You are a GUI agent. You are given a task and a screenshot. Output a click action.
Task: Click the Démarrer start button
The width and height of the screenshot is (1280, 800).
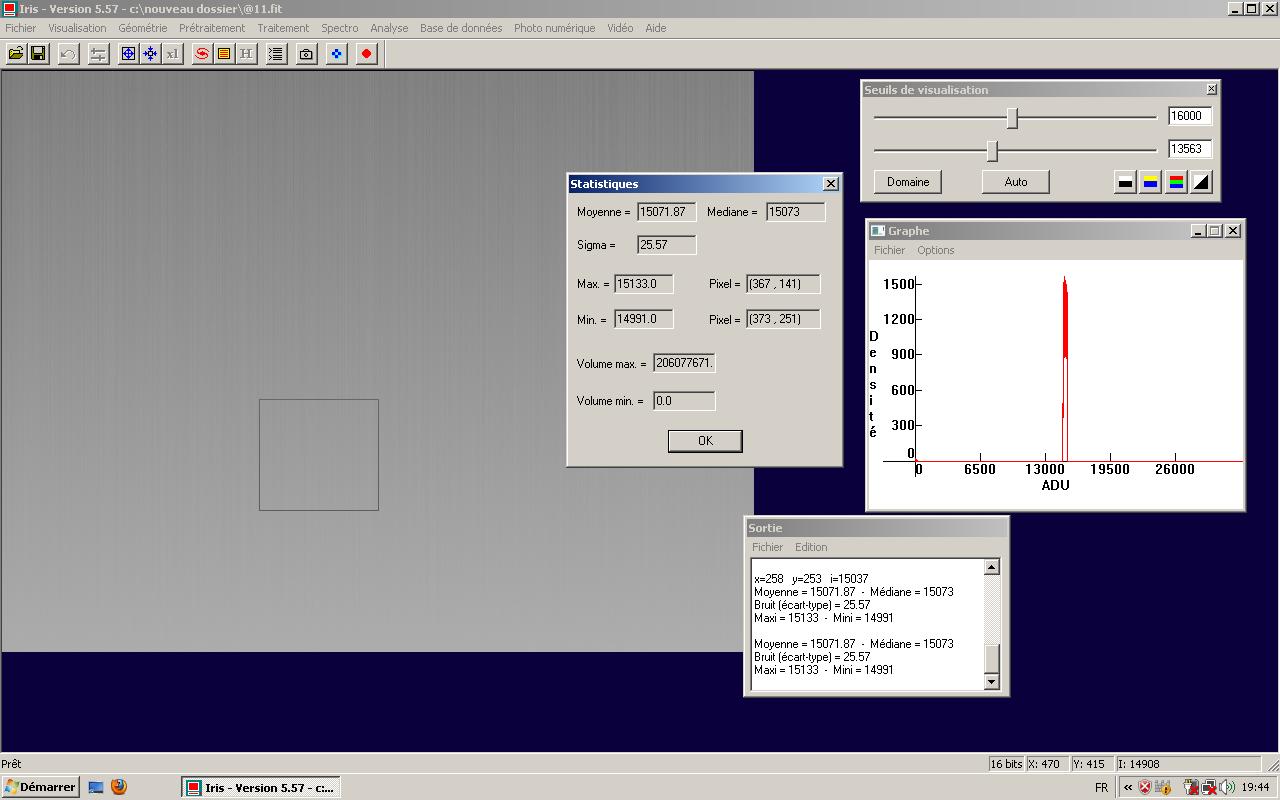pos(40,787)
